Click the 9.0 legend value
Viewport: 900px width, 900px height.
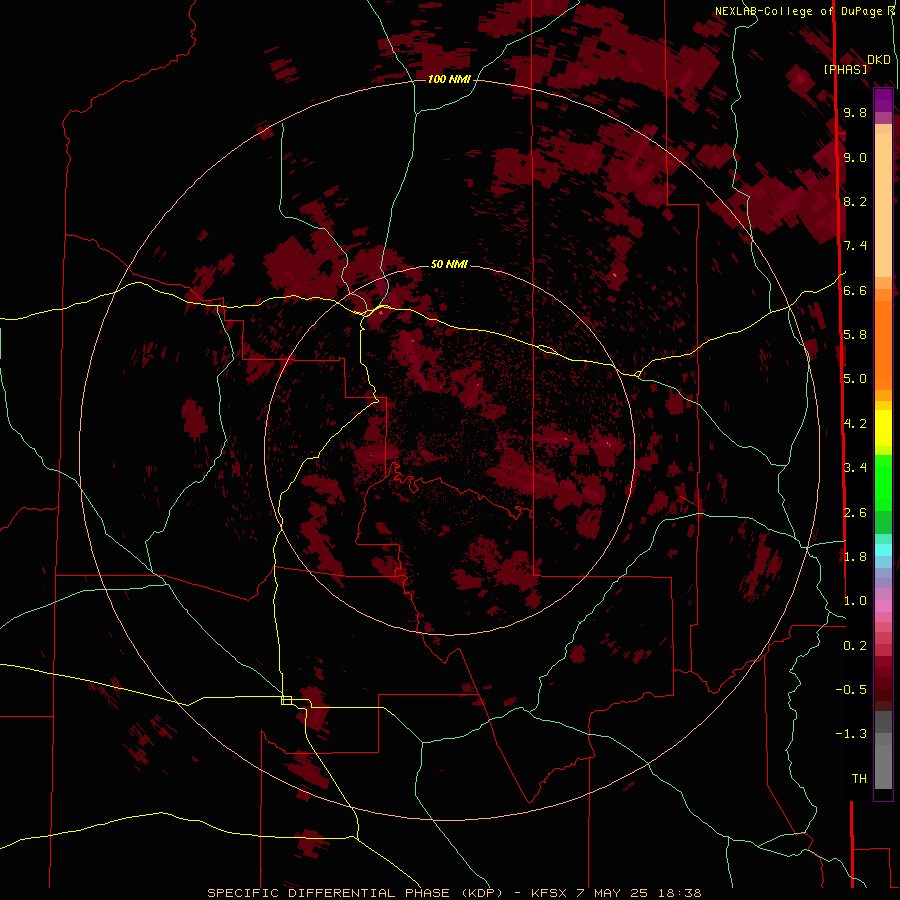click(855, 157)
